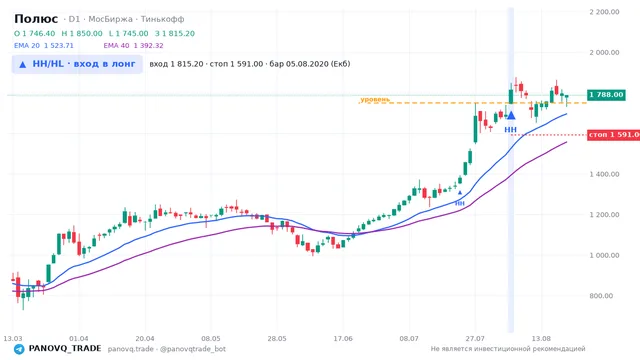Image resolution: width=640 pixels, height=360 pixels.
Task: Click the '1 200.00' price axis label
Action: (604, 215)
